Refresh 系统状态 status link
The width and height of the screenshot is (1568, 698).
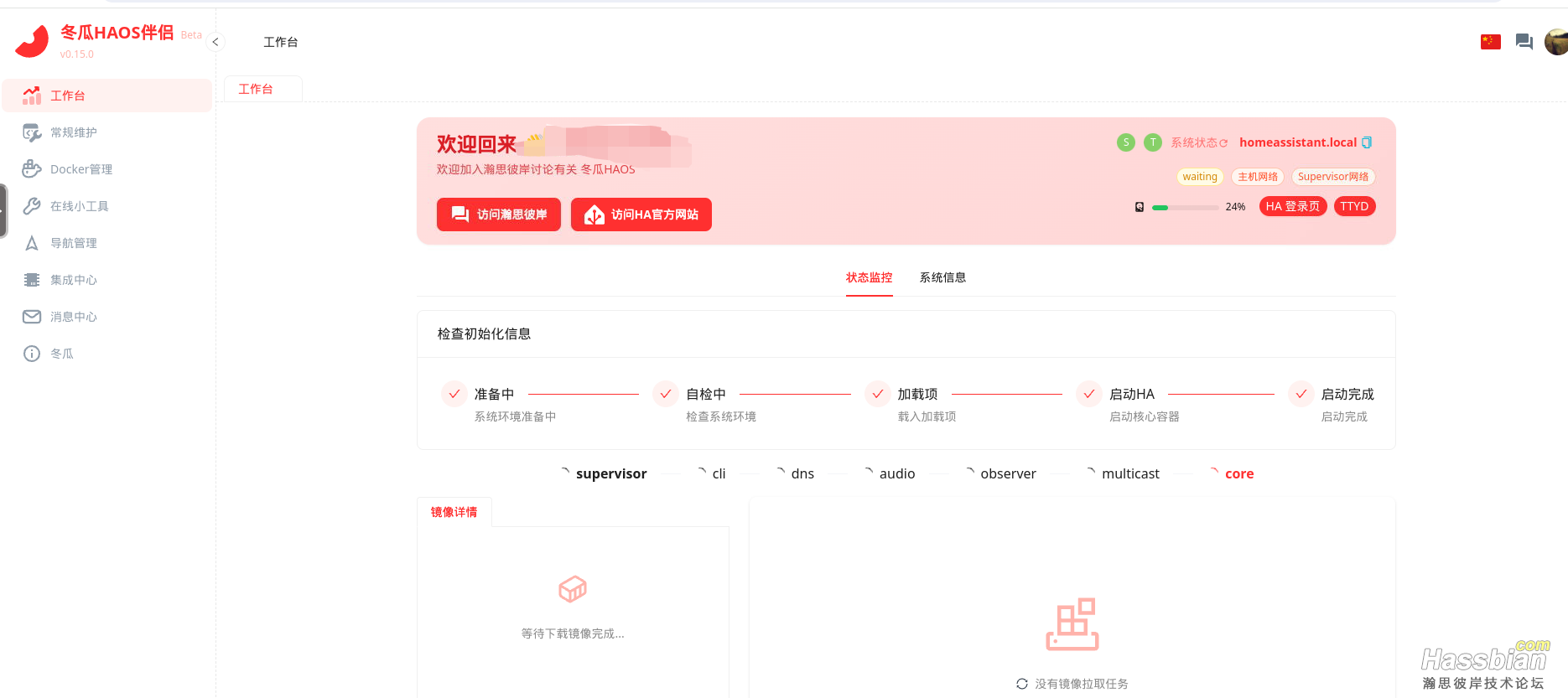tap(1199, 142)
